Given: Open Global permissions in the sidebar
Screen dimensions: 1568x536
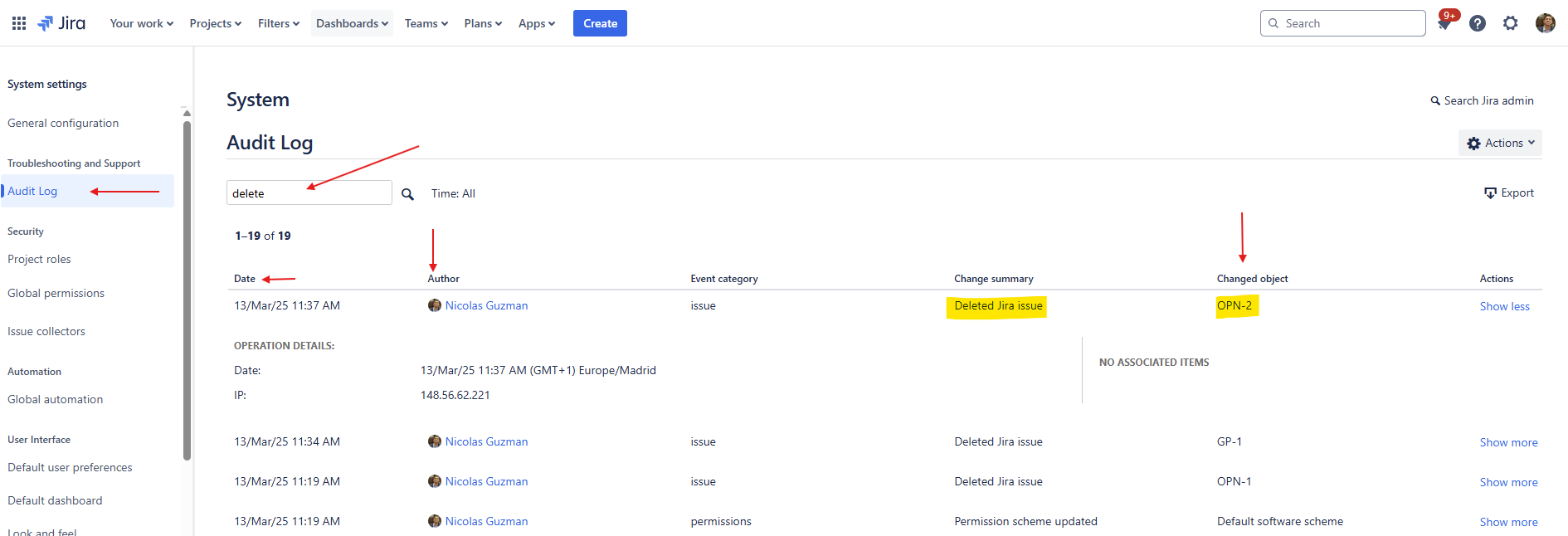Looking at the screenshot, I should (x=56, y=293).
